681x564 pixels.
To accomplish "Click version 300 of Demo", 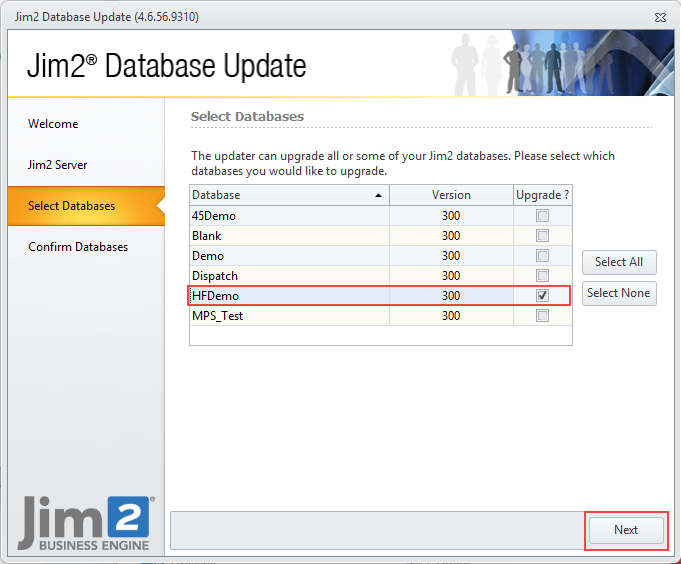I will (x=451, y=256).
